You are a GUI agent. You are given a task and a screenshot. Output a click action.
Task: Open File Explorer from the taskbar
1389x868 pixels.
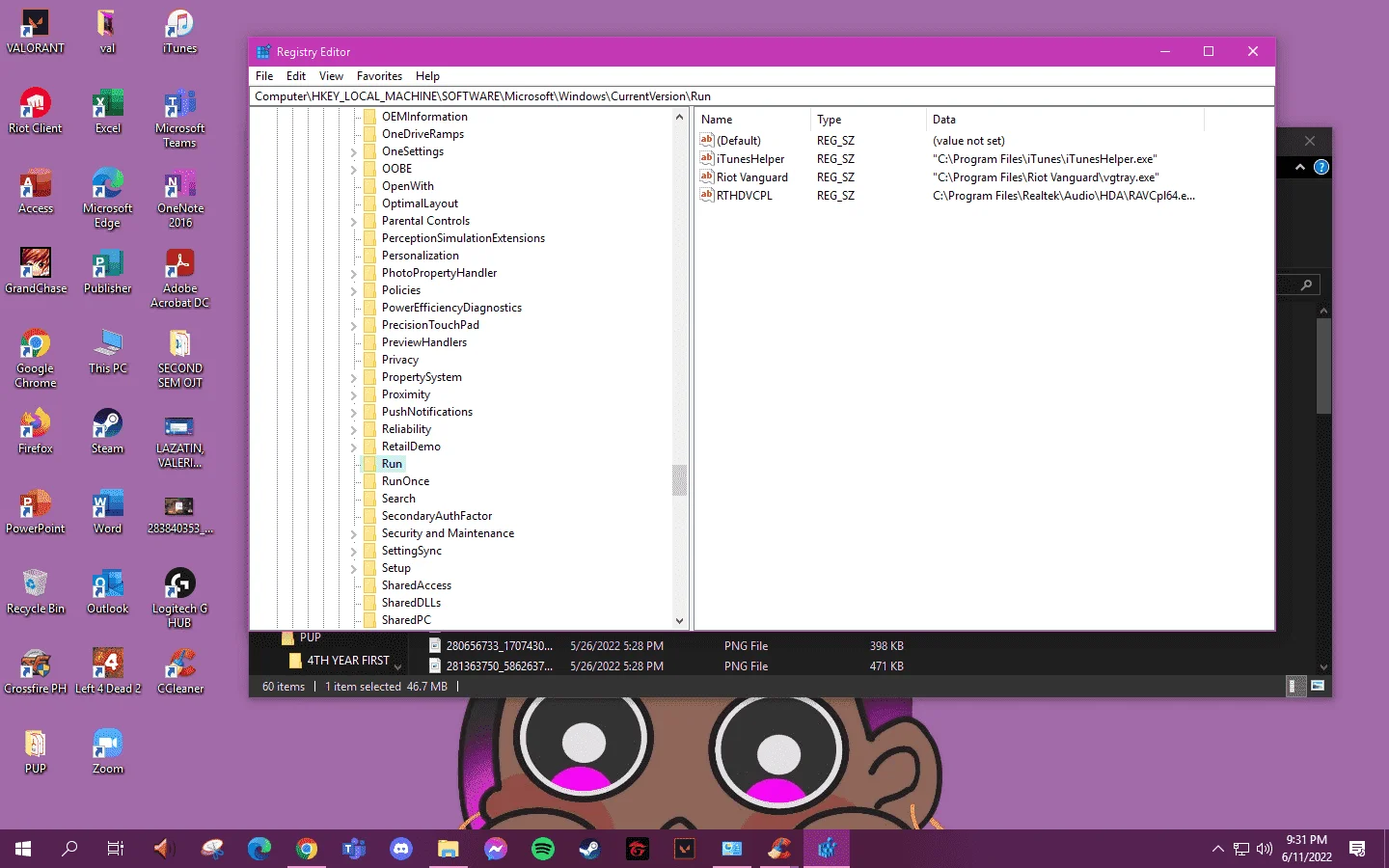click(449, 849)
